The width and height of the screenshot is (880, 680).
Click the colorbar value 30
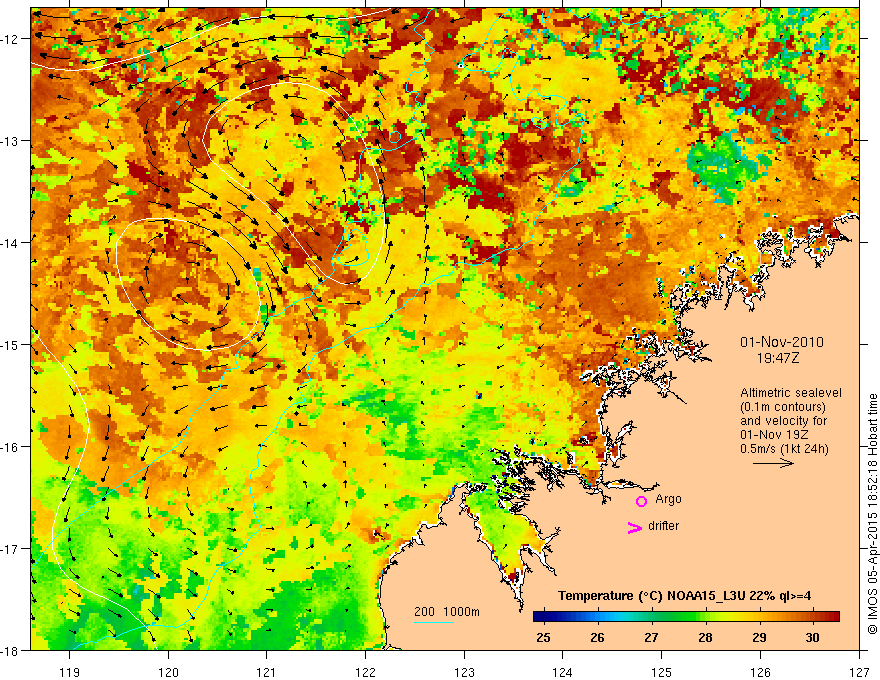[813, 638]
